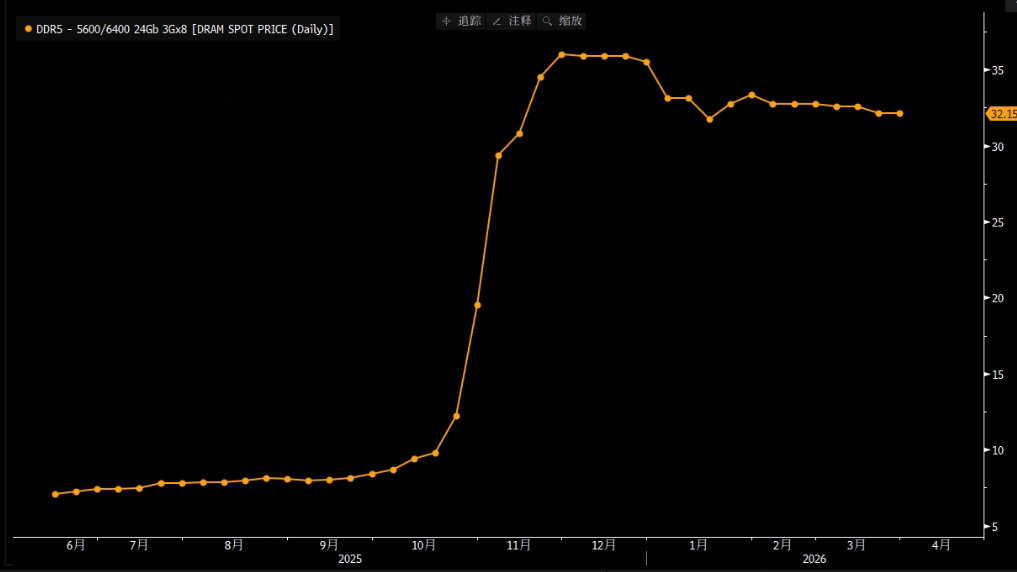Click the 6月 label on the time axis

76,545
